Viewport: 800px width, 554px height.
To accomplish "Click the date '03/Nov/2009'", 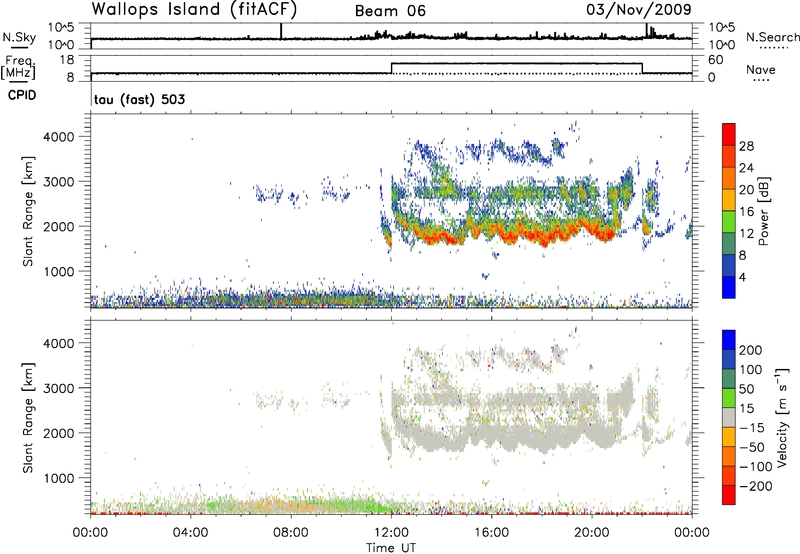I will [x=639, y=9].
